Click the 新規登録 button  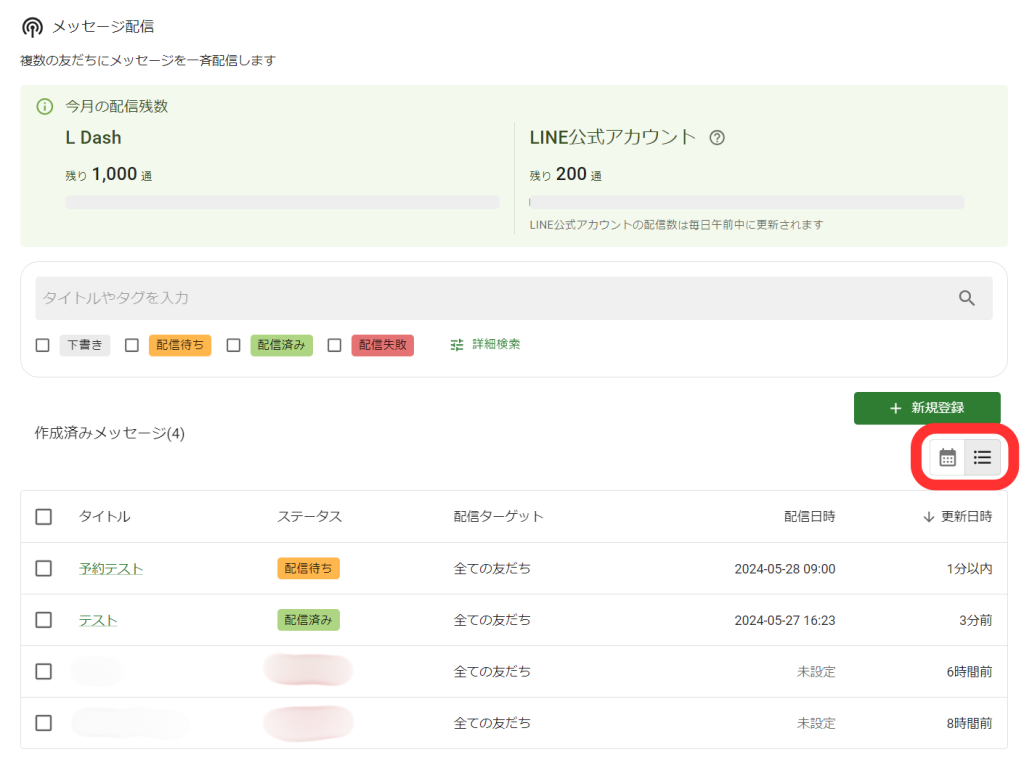pos(927,408)
